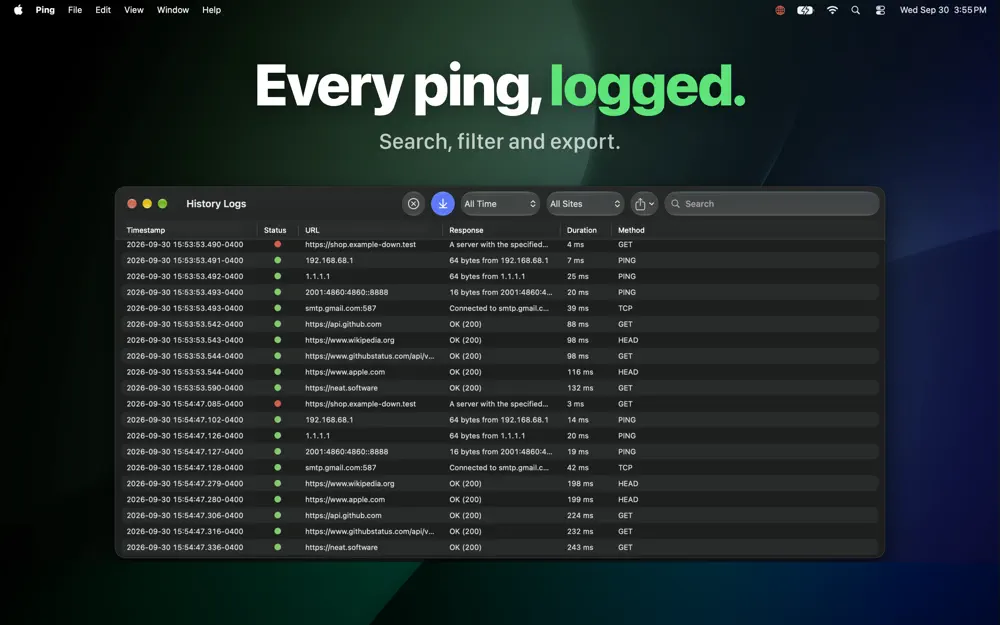The width and height of the screenshot is (1000, 625).
Task: Select 192.168.68.1 URL at 15:54:47.102
Action: pyautogui.click(x=329, y=420)
